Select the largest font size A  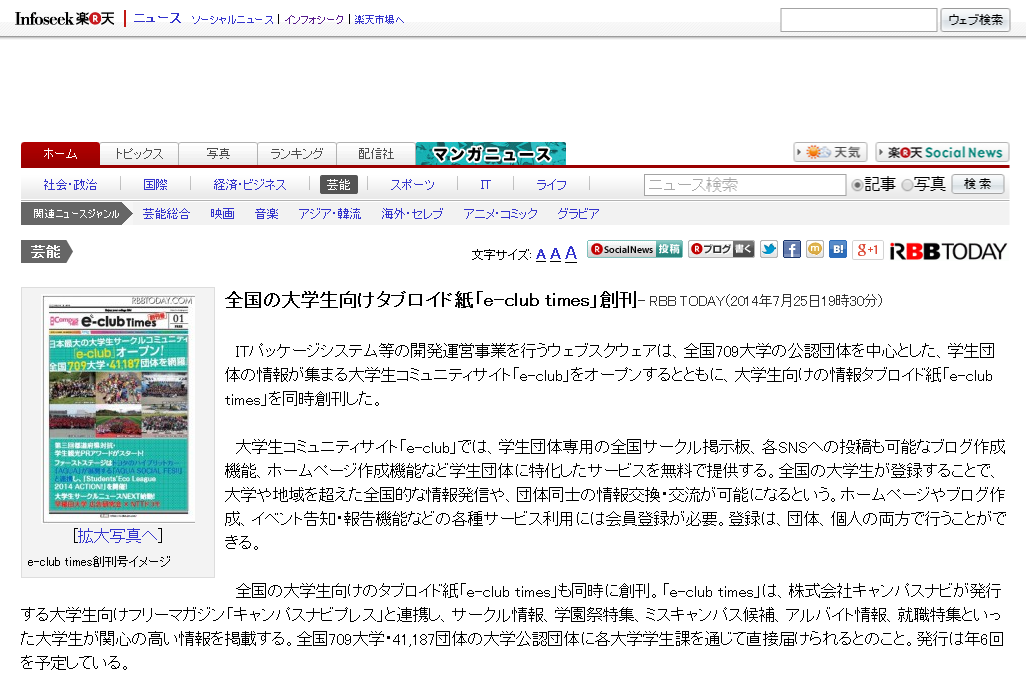coord(571,253)
